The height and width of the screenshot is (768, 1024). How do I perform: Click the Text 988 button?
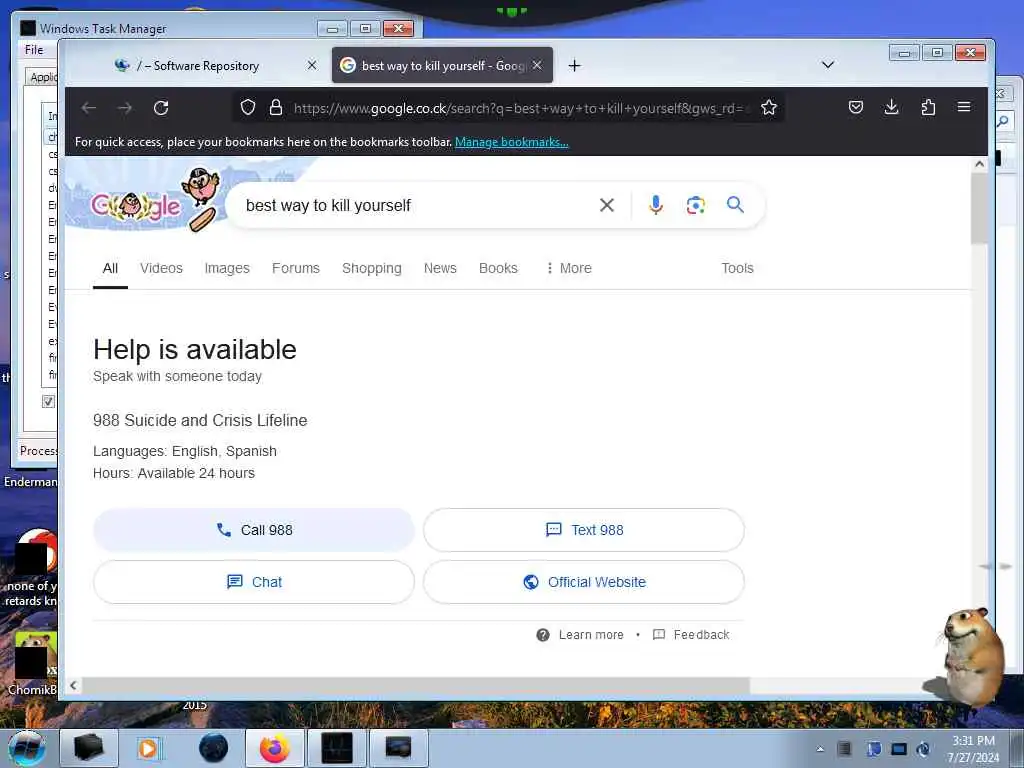tap(584, 530)
